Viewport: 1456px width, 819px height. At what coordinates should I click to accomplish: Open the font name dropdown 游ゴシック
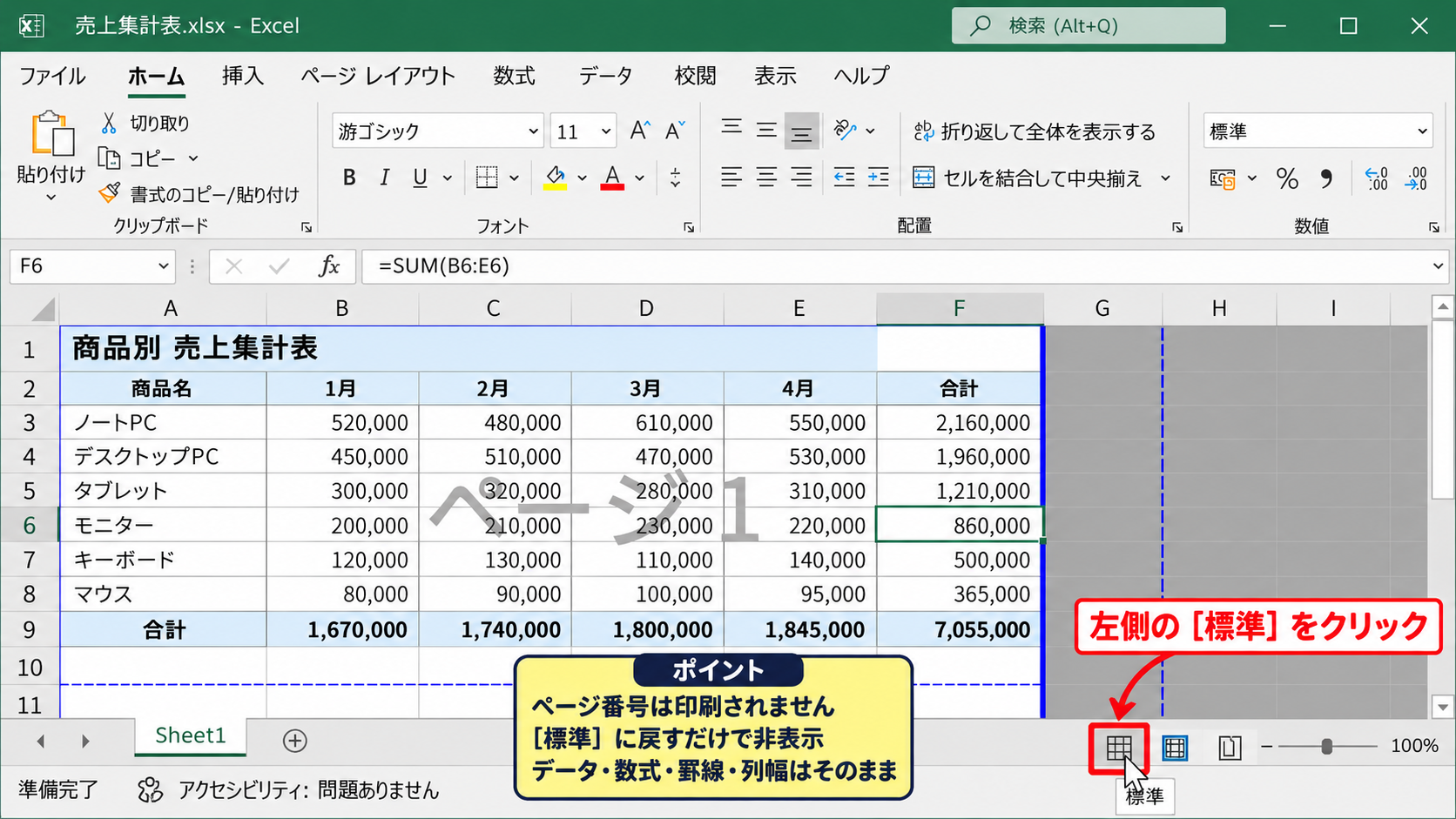click(x=534, y=131)
